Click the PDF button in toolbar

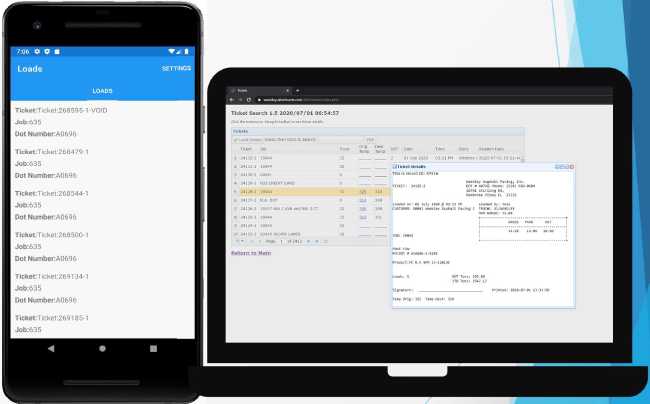370,139
